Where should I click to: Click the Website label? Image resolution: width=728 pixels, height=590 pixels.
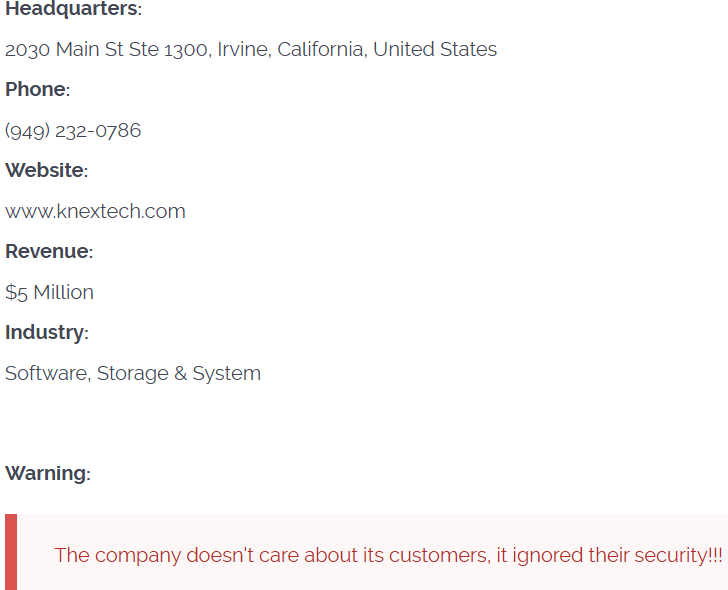pos(45,171)
